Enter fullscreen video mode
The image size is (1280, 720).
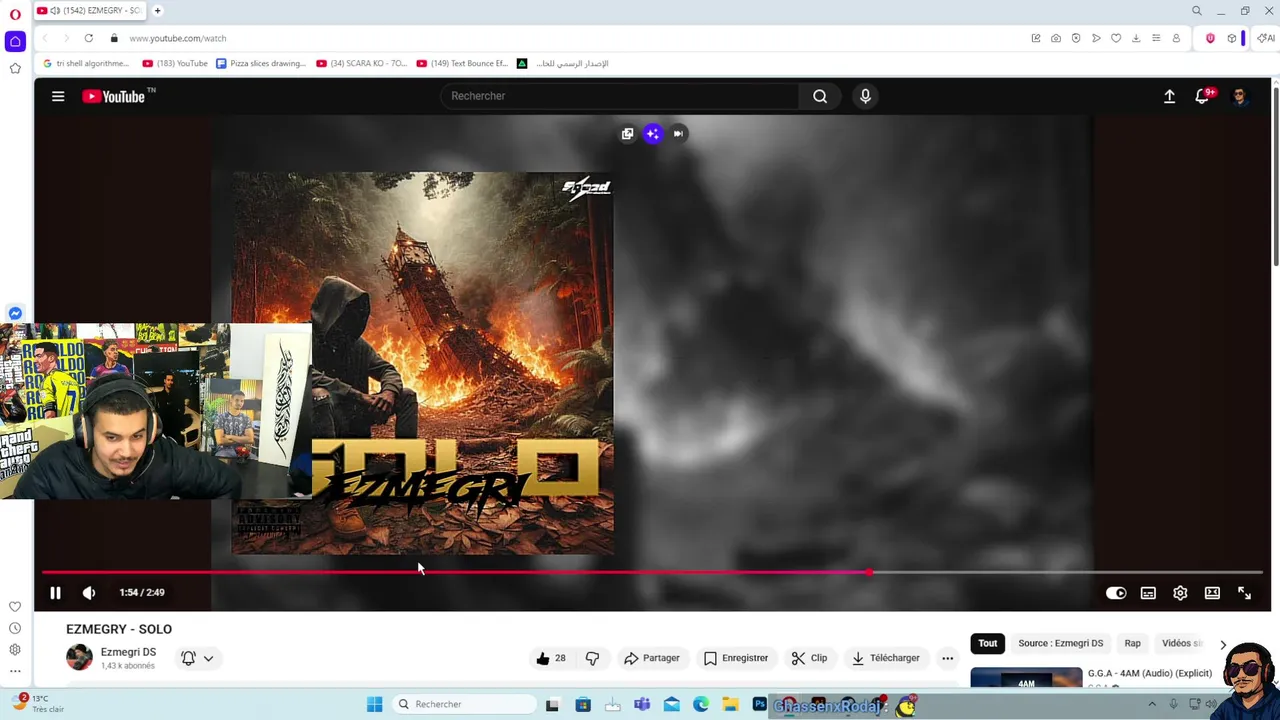pyautogui.click(x=1244, y=593)
